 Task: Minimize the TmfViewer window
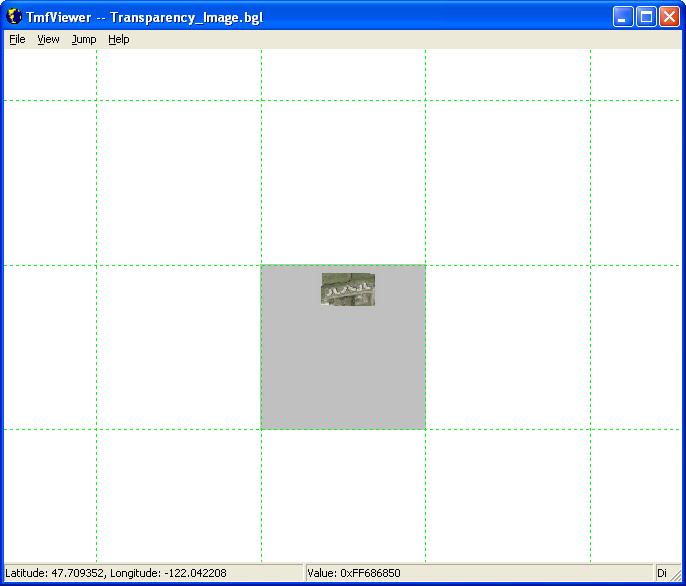(623, 17)
